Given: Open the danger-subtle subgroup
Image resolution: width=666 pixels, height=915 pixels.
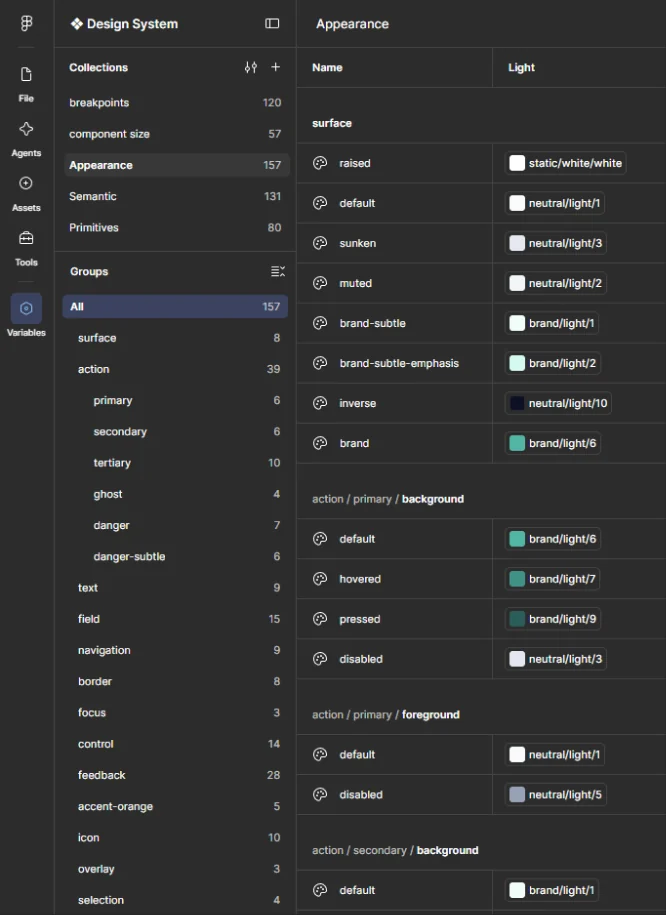Looking at the screenshot, I should 175,556.
